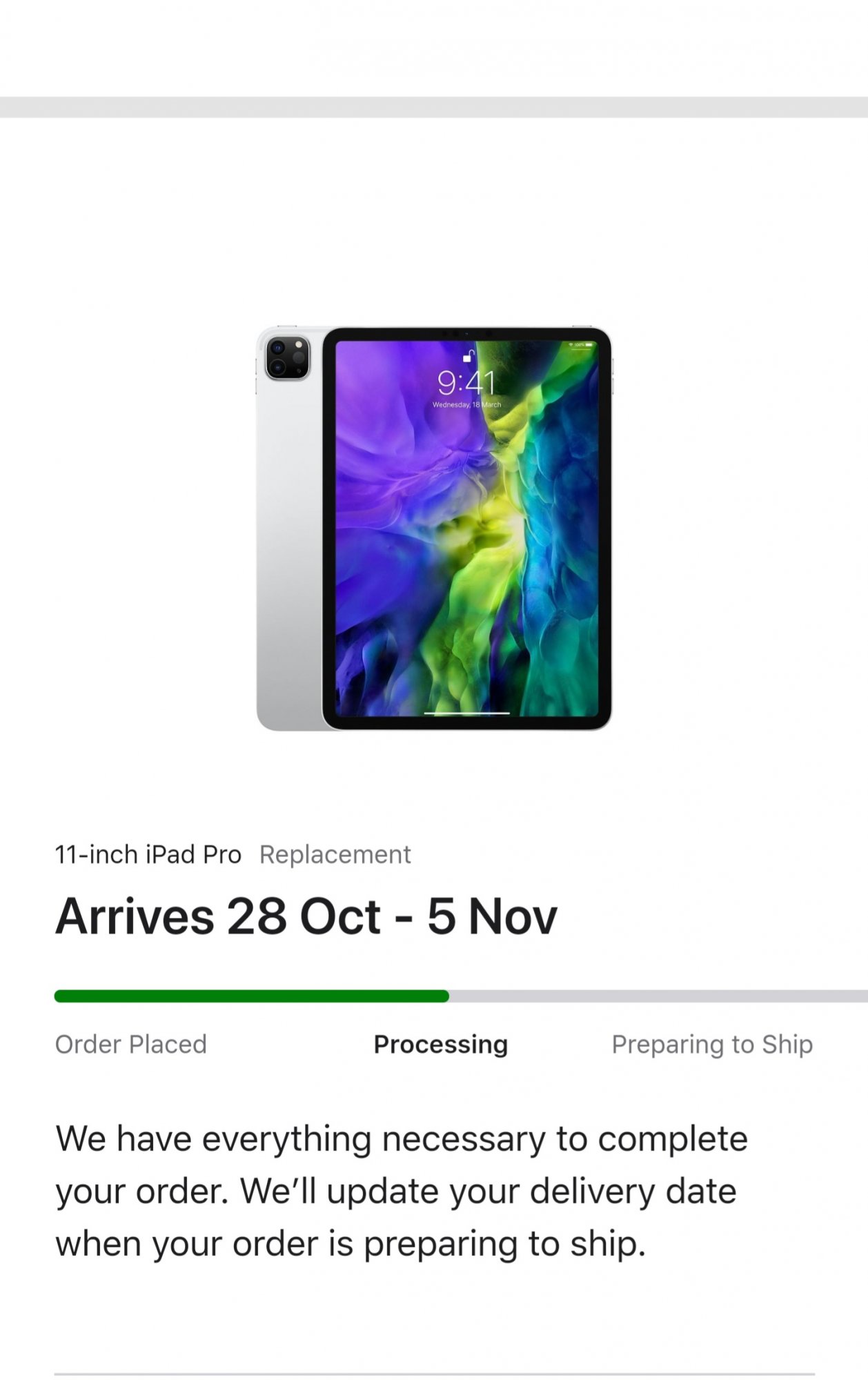
Task: Click the Wednesday, 18 March date text
Action: (x=466, y=404)
